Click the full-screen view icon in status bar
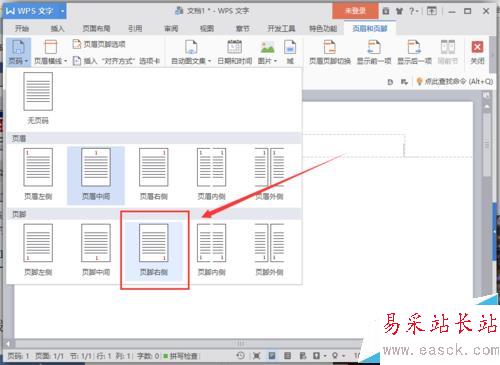The image size is (500, 365). [256, 356]
